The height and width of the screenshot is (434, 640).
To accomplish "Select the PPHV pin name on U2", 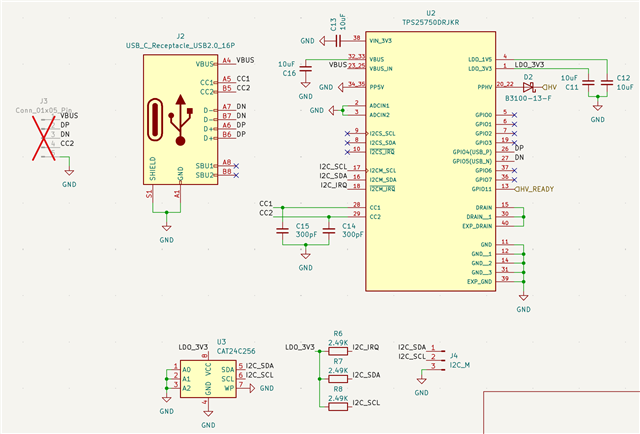I will tap(485, 87).
